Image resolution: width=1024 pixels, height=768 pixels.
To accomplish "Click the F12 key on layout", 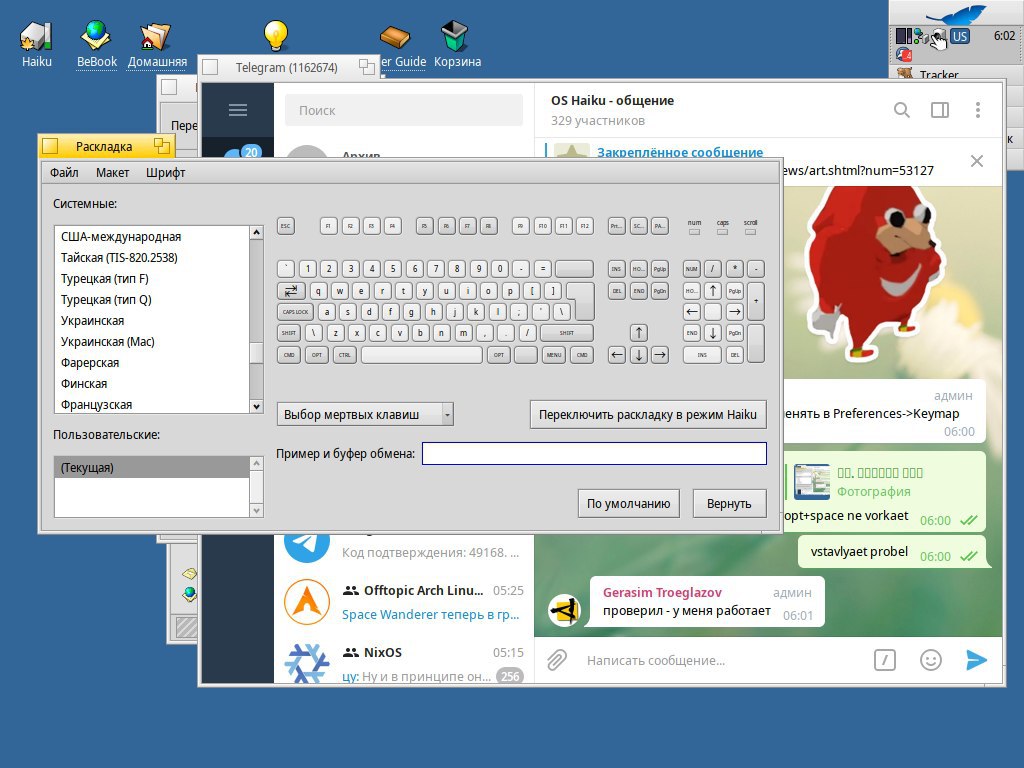I will 584,226.
